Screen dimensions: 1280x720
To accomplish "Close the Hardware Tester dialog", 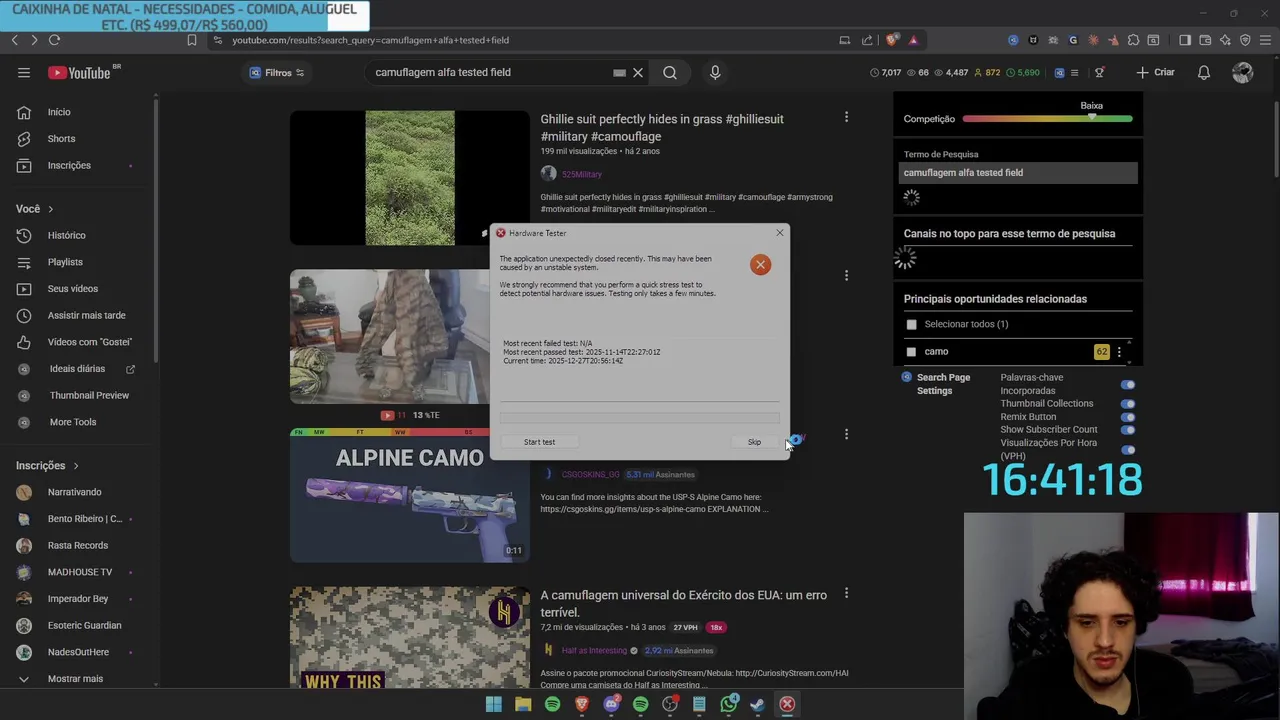I will click(x=780, y=233).
